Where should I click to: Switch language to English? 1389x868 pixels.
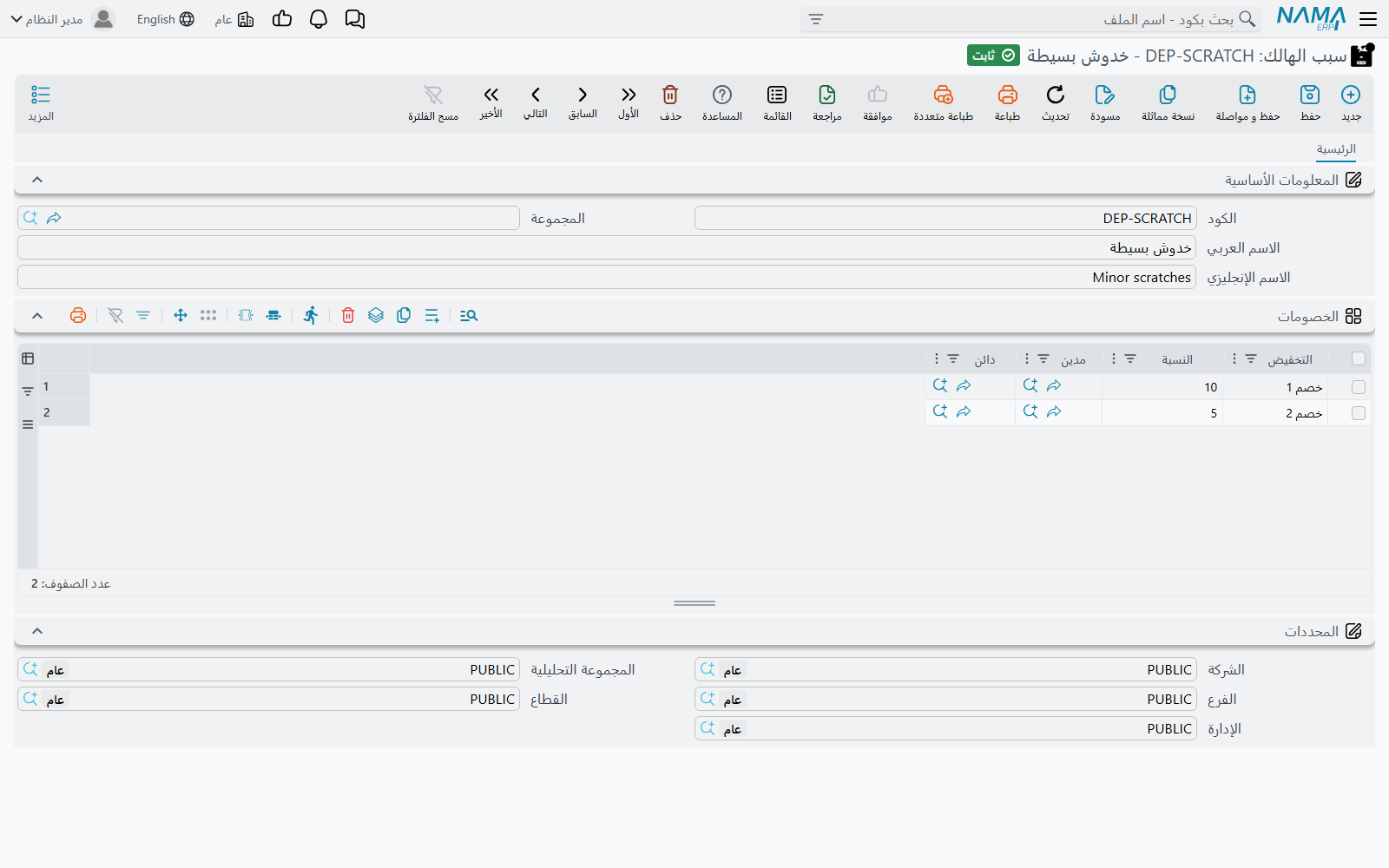[x=165, y=19]
